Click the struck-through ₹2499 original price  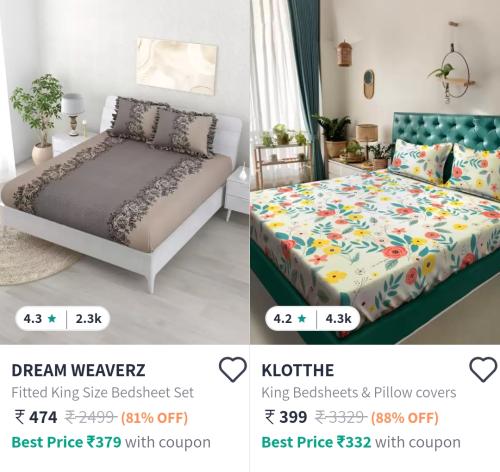click(x=91, y=417)
